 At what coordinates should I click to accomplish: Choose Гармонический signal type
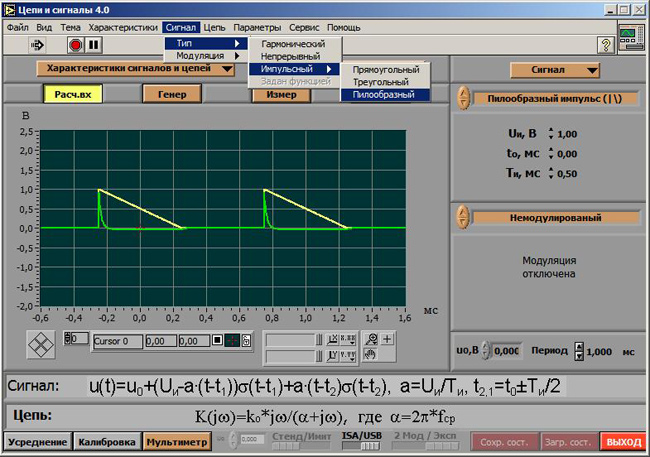pos(294,44)
